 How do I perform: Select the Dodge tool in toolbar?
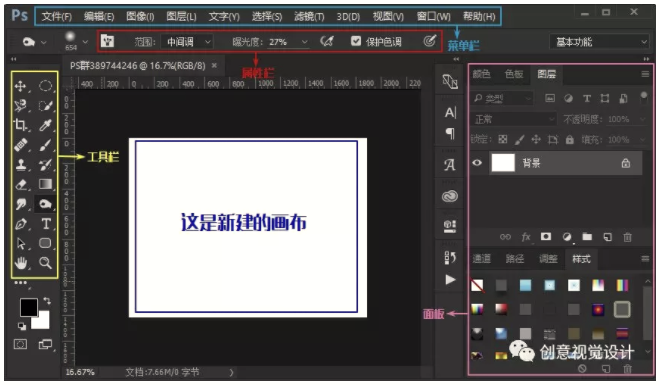click(x=45, y=204)
